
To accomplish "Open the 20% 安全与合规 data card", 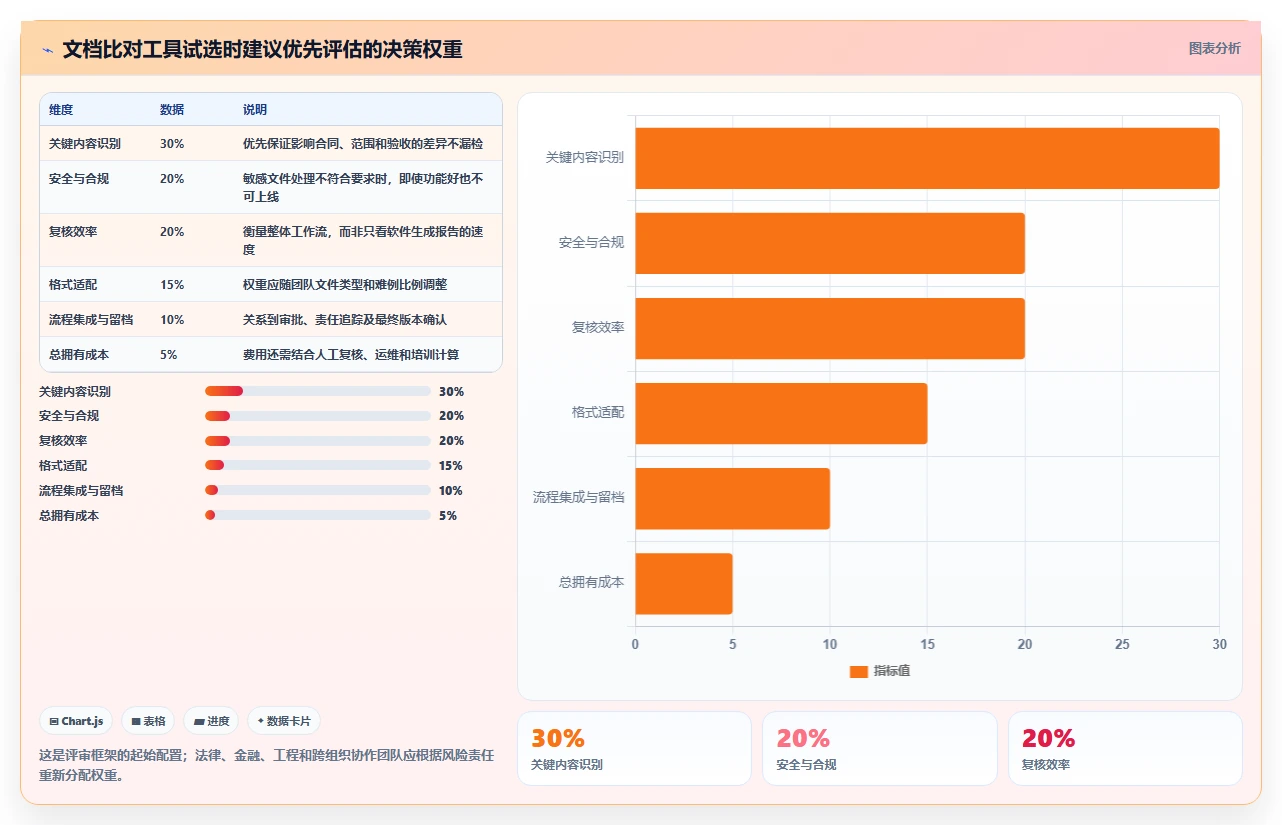I will (880, 748).
